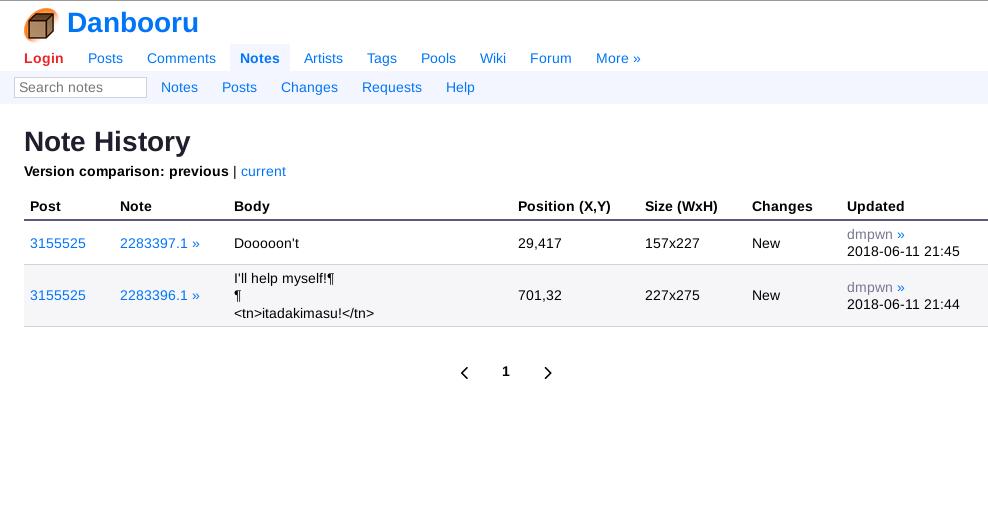Open note version 2283396.1 »
The image size is (988, 518).
[160, 296]
